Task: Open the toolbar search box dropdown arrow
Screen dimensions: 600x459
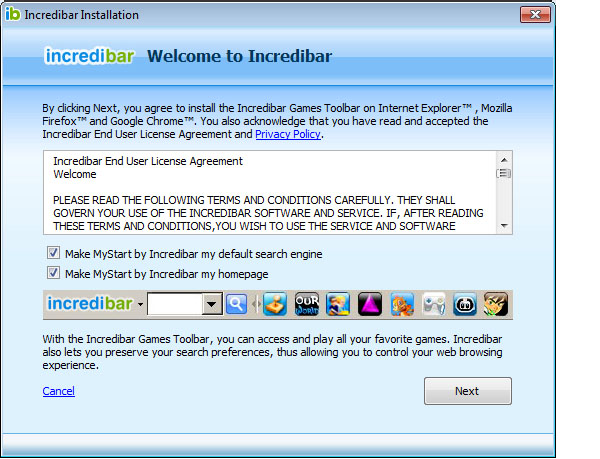Action: point(212,304)
